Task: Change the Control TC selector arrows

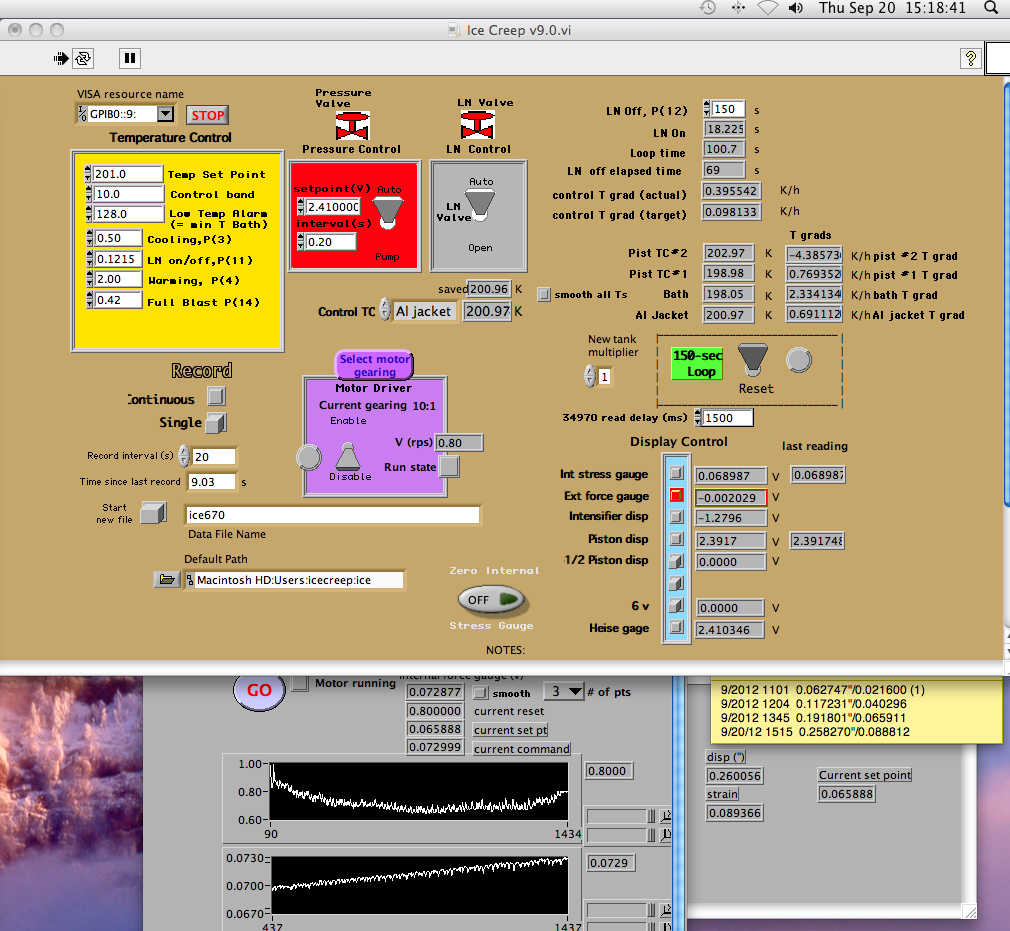Action: click(x=385, y=312)
